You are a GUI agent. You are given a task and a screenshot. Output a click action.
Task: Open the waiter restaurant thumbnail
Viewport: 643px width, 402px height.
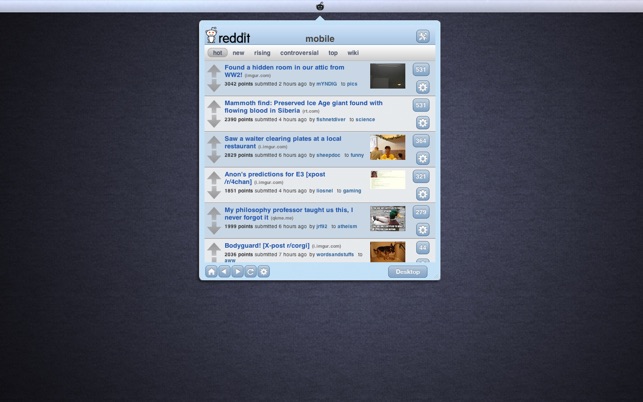pos(388,147)
